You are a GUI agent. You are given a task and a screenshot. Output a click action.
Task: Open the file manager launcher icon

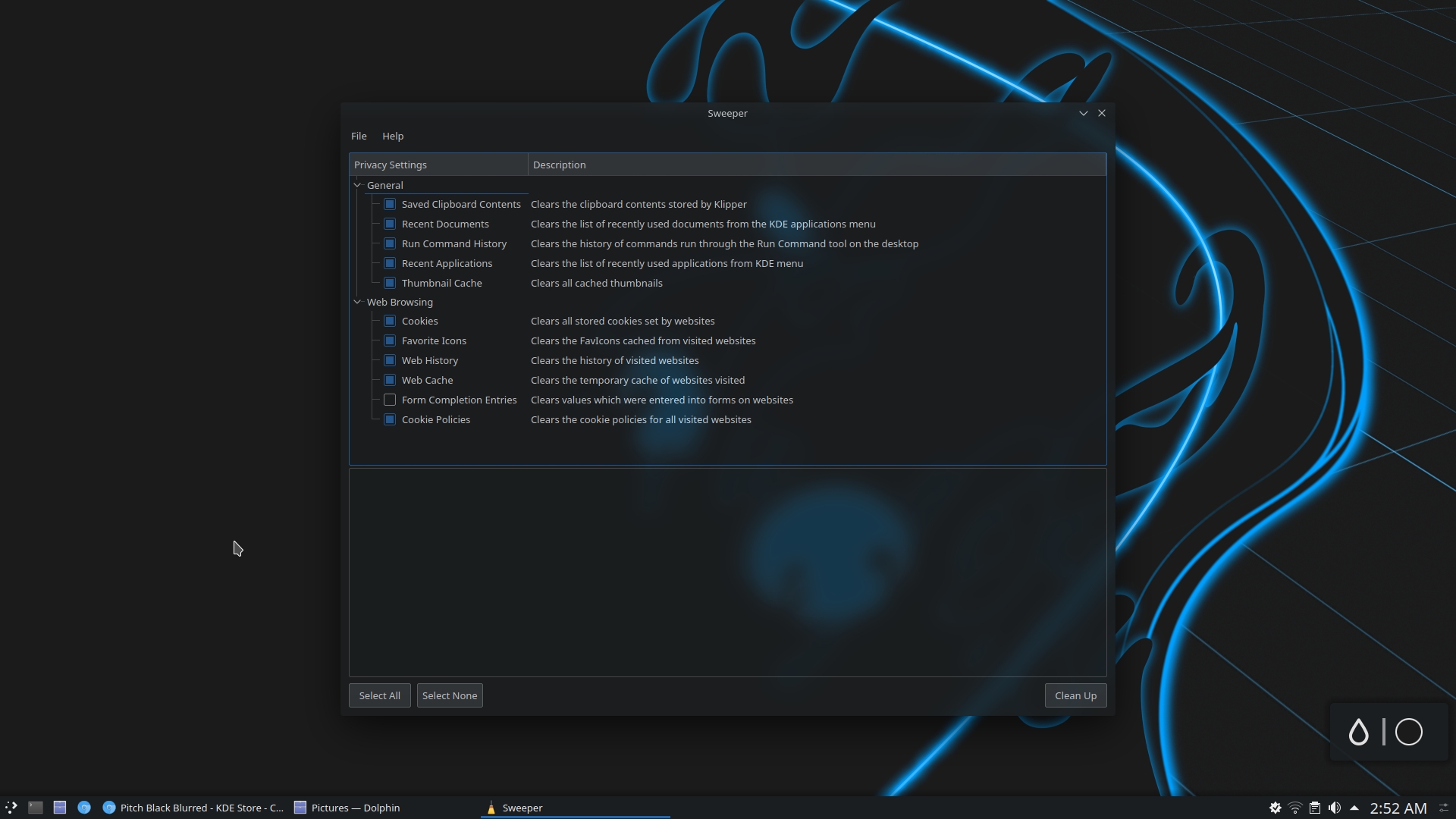pyautogui.click(x=60, y=808)
